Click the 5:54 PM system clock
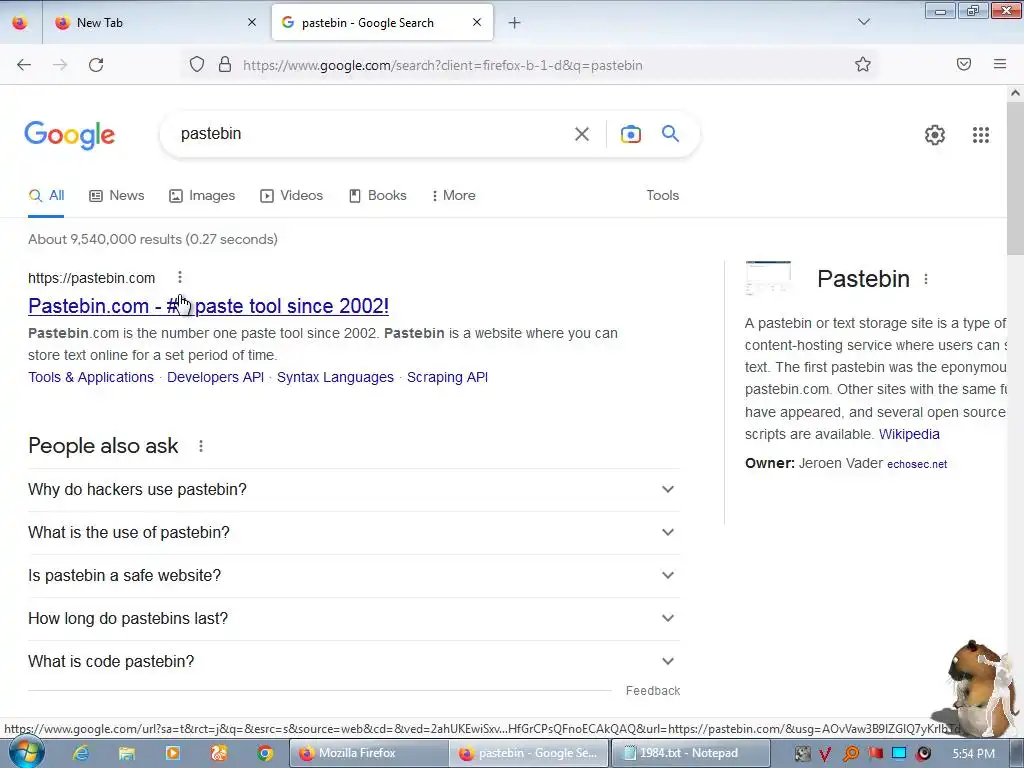Screen dimensions: 1024x768 click(973, 754)
